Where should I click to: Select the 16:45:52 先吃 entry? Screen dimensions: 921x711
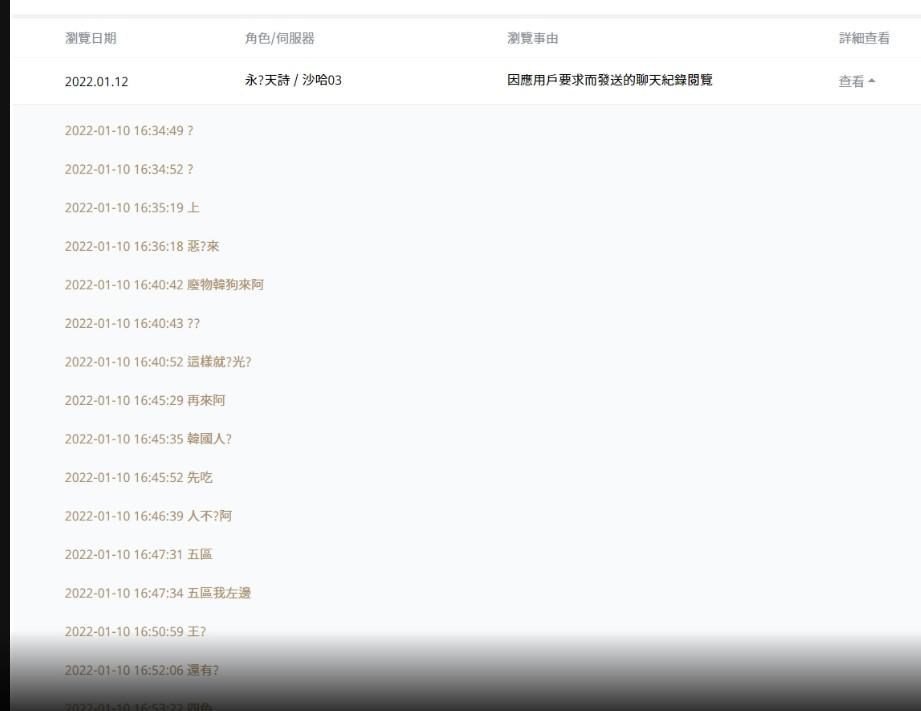[x=139, y=477]
